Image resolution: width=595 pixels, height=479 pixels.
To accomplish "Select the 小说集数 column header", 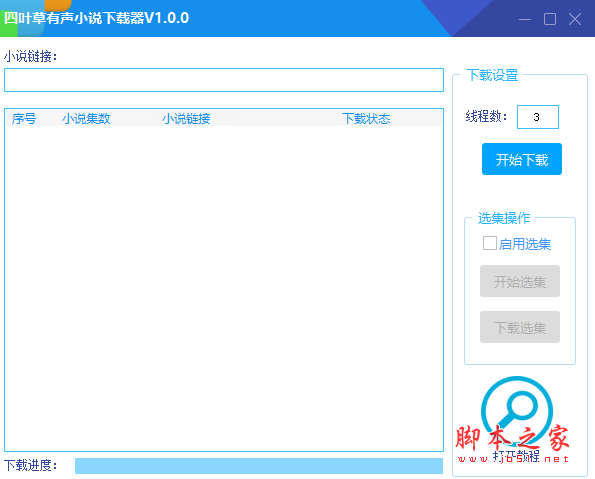I will [x=86, y=119].
